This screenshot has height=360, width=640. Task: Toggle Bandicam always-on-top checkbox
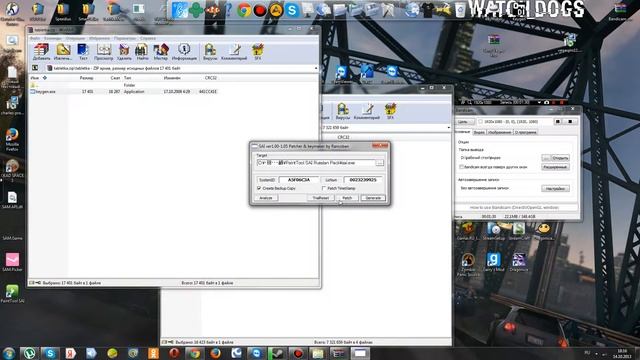(461, 167)
